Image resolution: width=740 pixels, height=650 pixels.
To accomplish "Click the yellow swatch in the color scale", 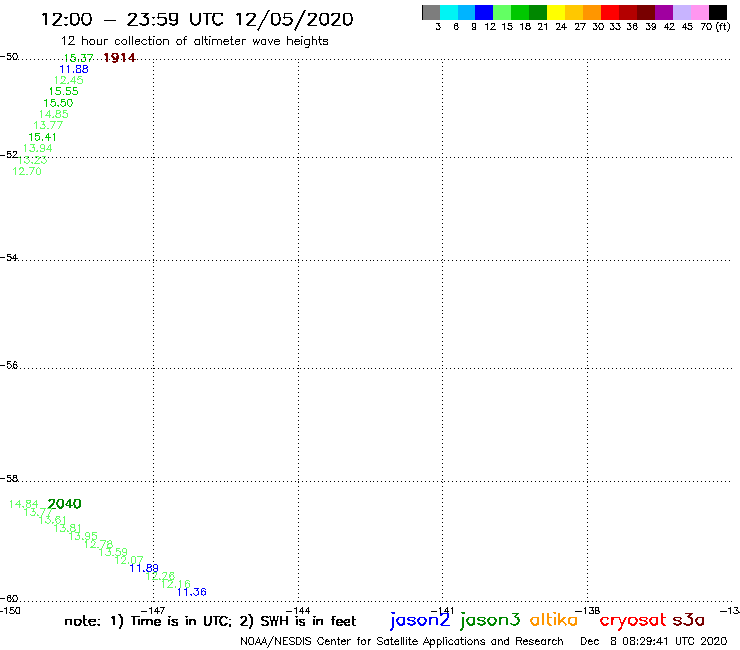I will point(556,12).
